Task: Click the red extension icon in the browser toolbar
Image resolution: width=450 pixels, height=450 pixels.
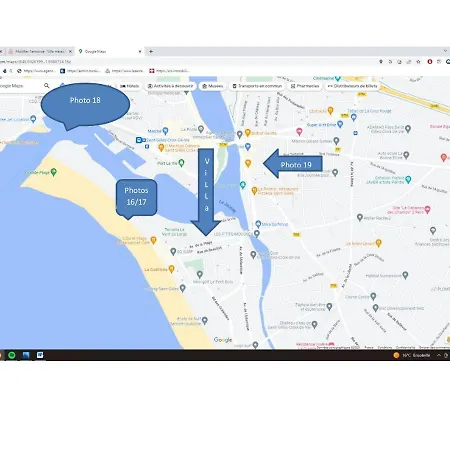Action: 430,62
